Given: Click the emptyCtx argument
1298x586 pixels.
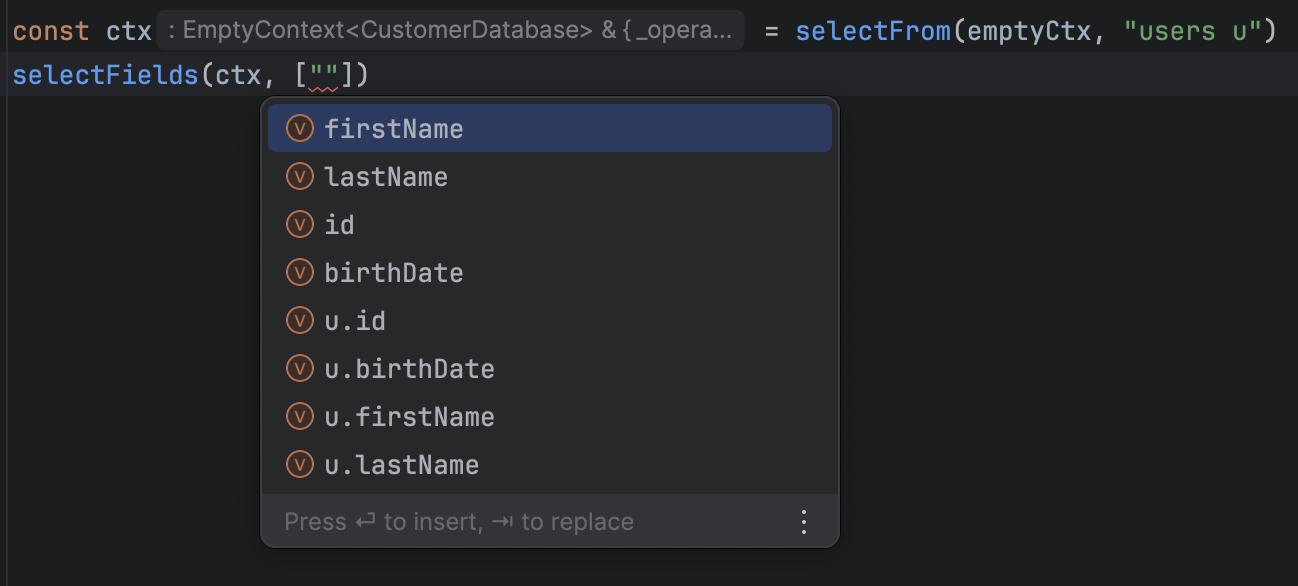Looking at the screenshot, I should click(x=1029, y=32).
